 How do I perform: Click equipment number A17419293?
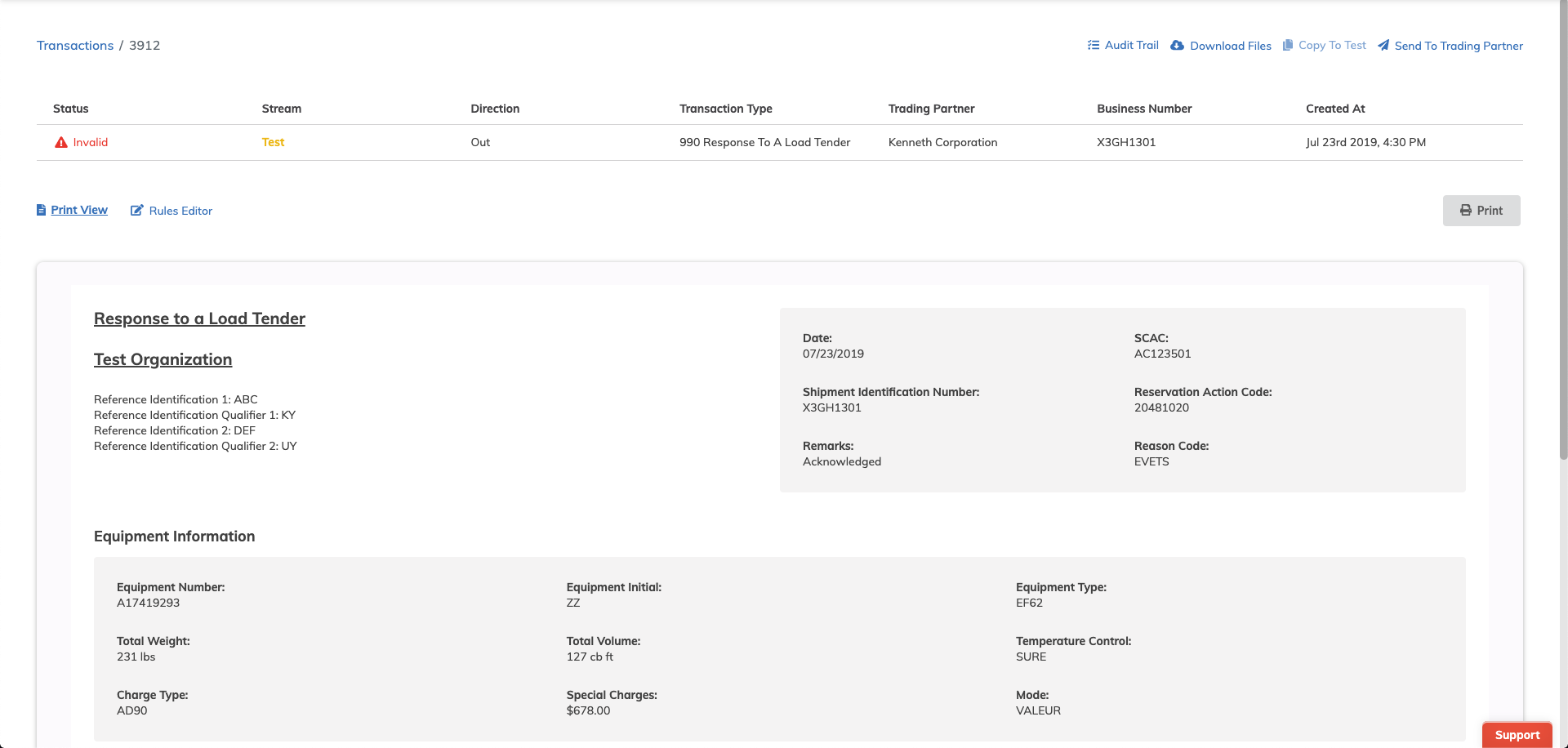[x=148, y=603]
